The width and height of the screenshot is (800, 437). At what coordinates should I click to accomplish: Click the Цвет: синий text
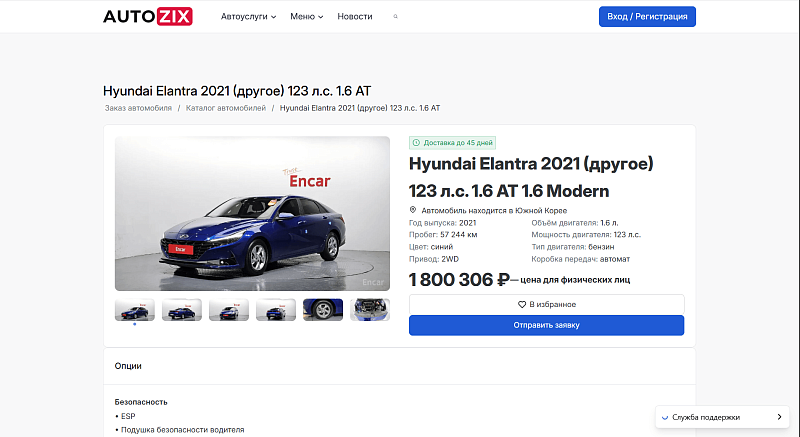point(431,247)
